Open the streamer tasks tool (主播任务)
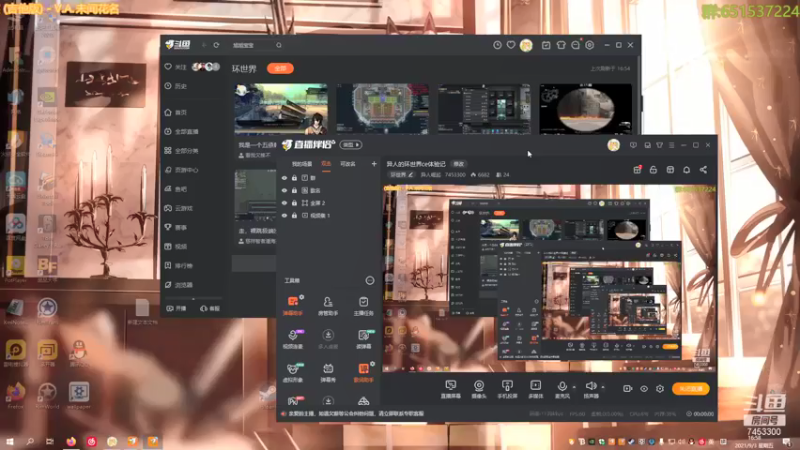 click(363, 306)
